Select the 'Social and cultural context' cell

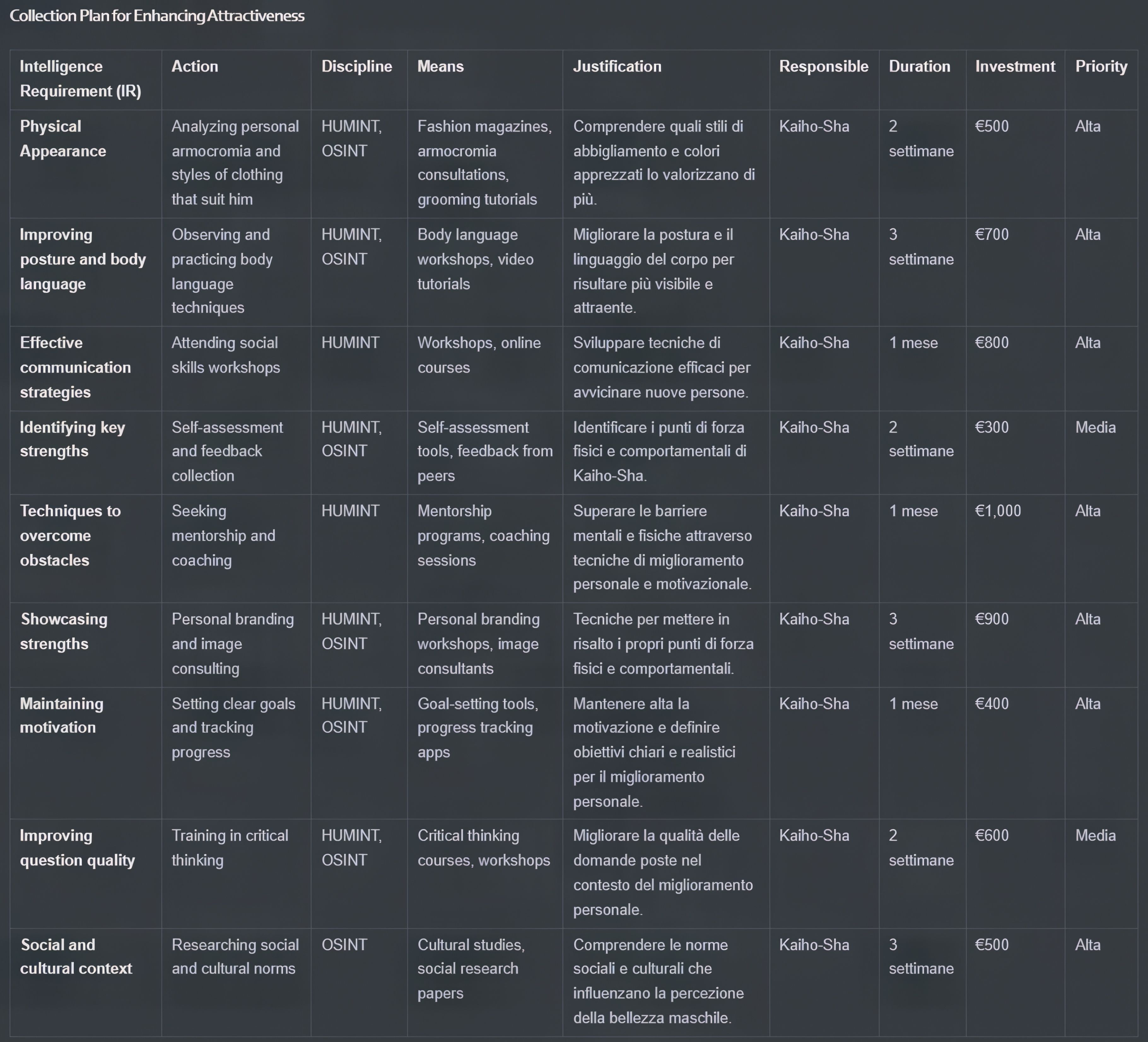[76, 957]
